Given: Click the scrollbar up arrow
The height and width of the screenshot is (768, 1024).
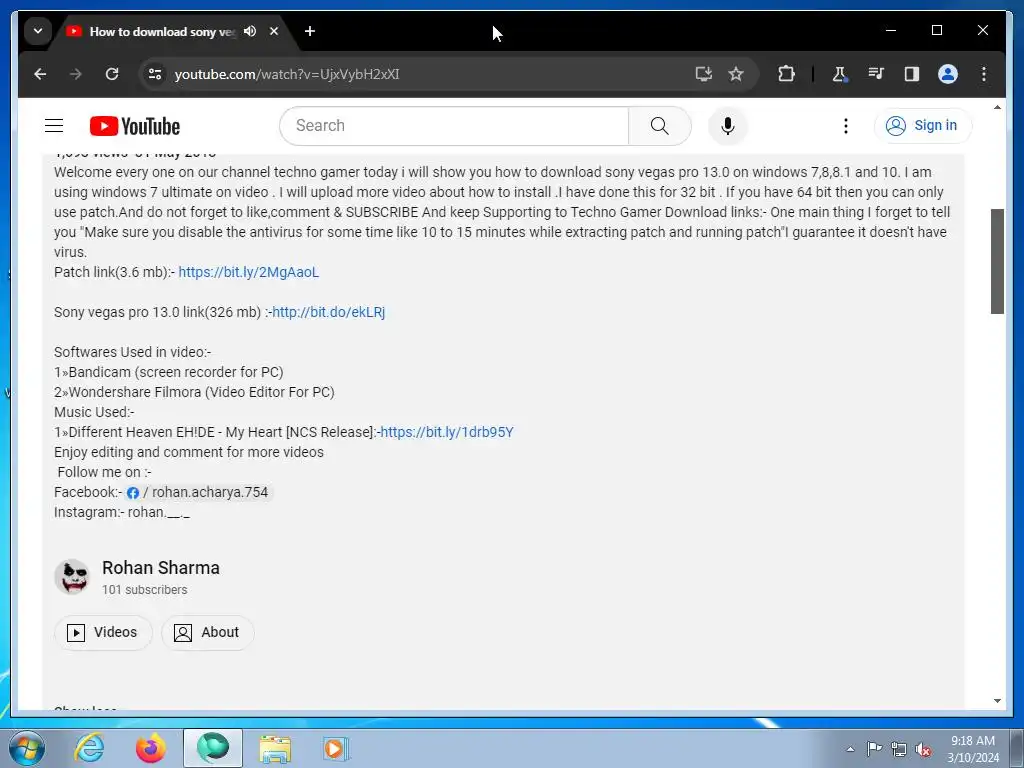Looking at the screenshot, I should click(997, 107).
